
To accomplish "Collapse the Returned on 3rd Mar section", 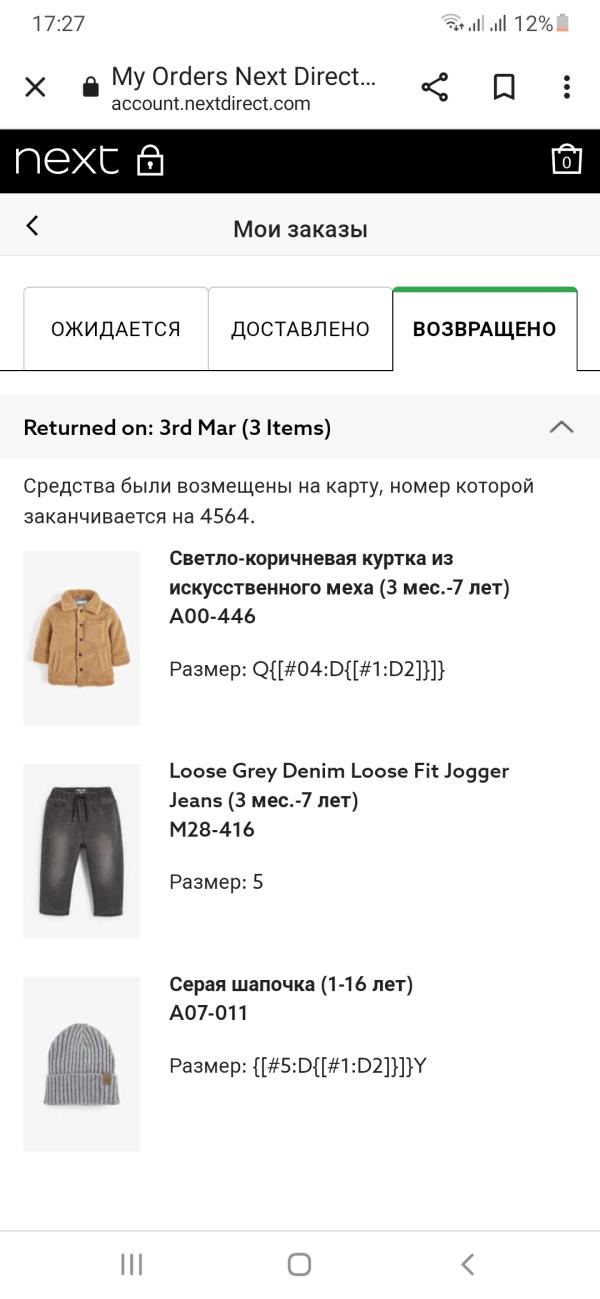I will click(x=562, y=428).
